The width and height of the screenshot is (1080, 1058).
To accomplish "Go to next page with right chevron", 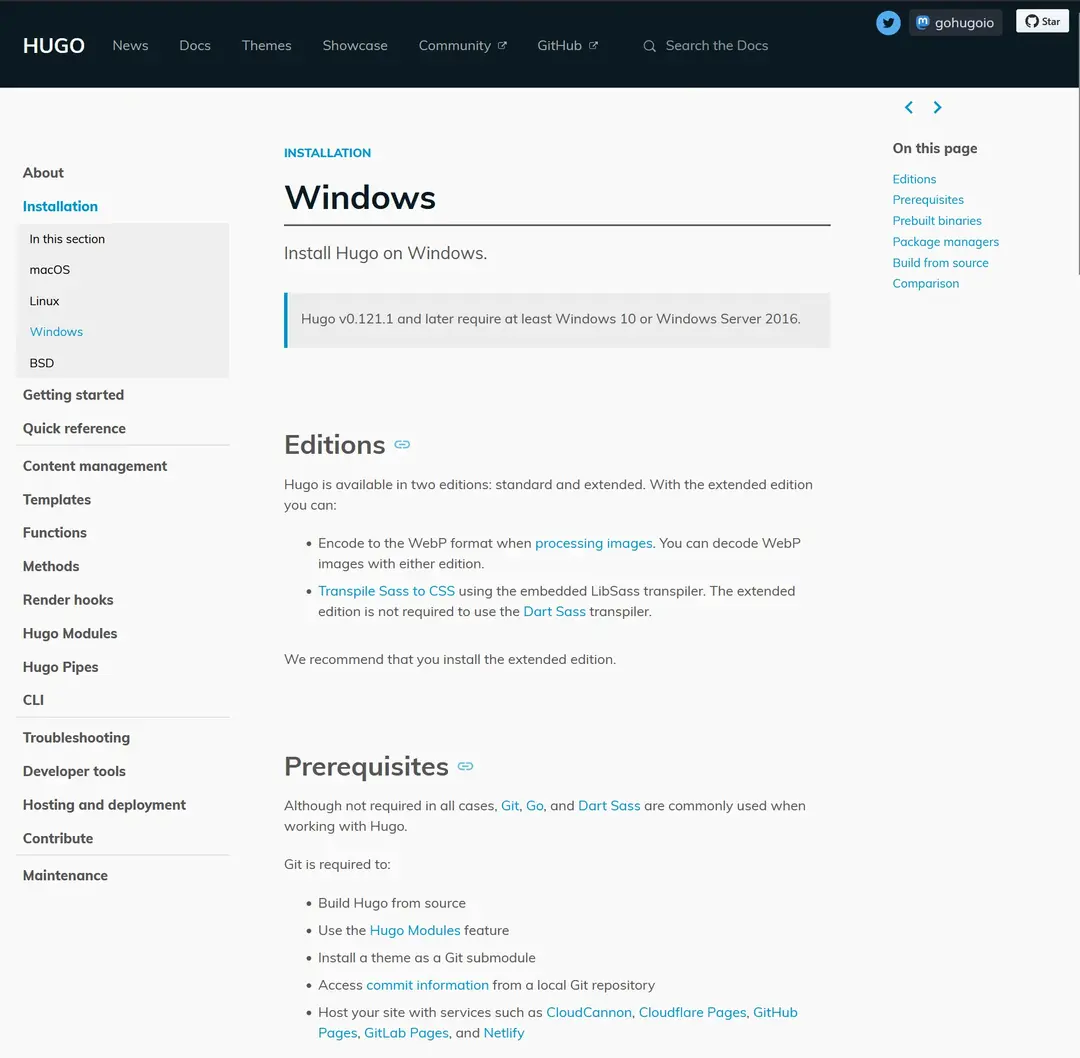I will pyautogui.click(x=937, y=108).
